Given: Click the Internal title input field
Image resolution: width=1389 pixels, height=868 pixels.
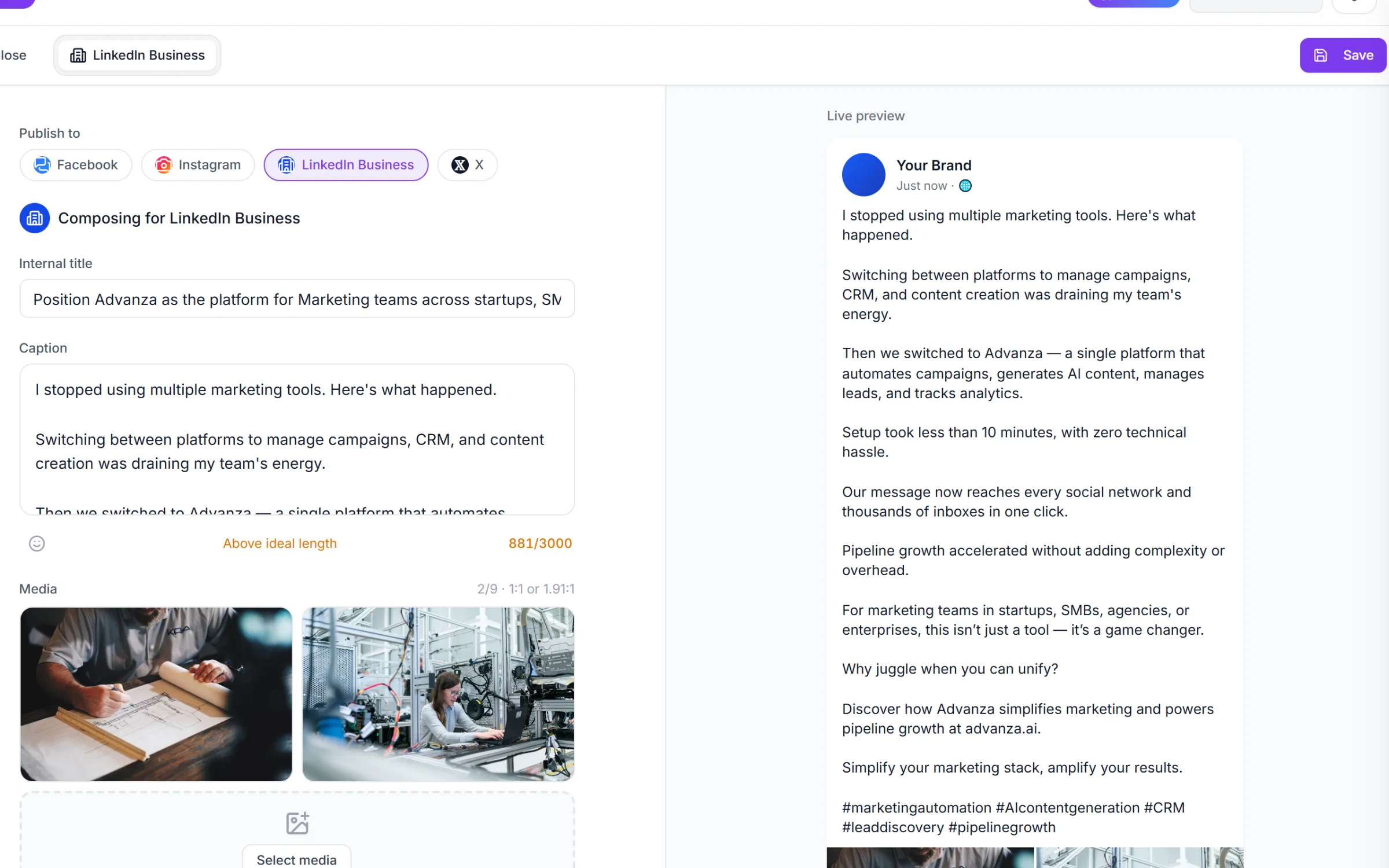Looking at the screenshot, I should (297, 299).
